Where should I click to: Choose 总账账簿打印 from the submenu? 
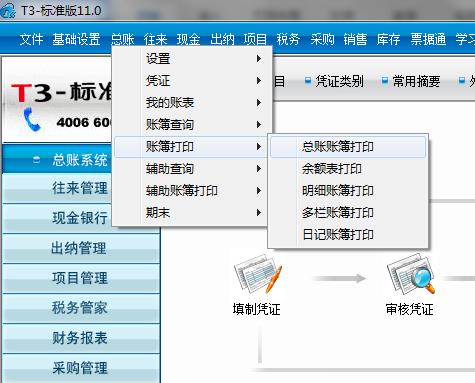[x=348, y=147]
